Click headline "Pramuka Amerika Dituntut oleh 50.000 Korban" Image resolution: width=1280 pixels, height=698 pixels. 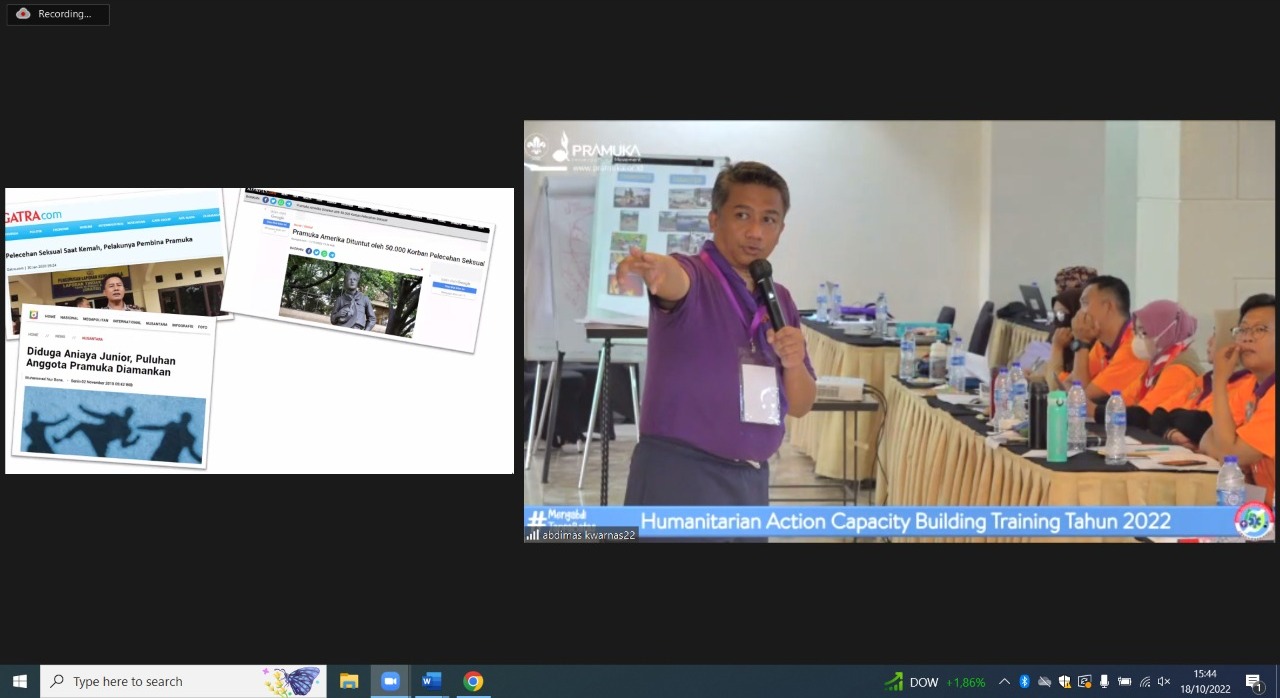click(x=388, y=247)
